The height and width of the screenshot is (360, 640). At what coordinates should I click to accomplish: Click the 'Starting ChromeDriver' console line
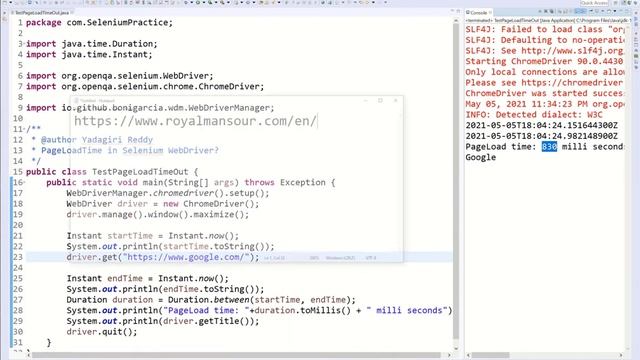544,61
